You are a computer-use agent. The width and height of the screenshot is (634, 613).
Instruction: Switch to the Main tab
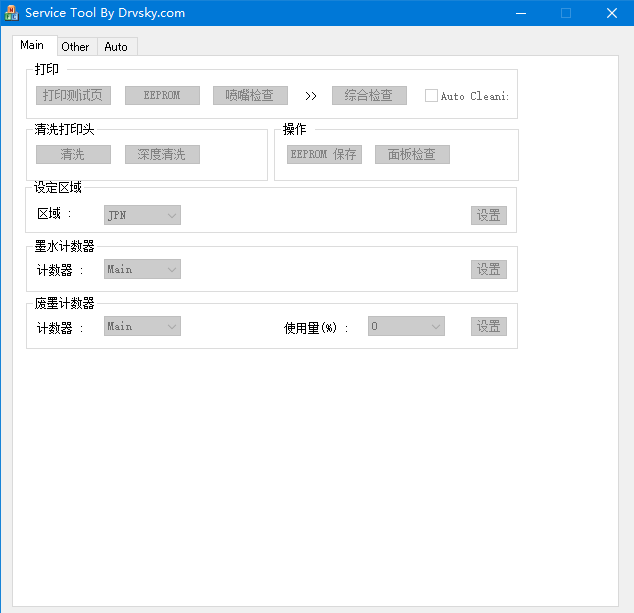[34, 45]
